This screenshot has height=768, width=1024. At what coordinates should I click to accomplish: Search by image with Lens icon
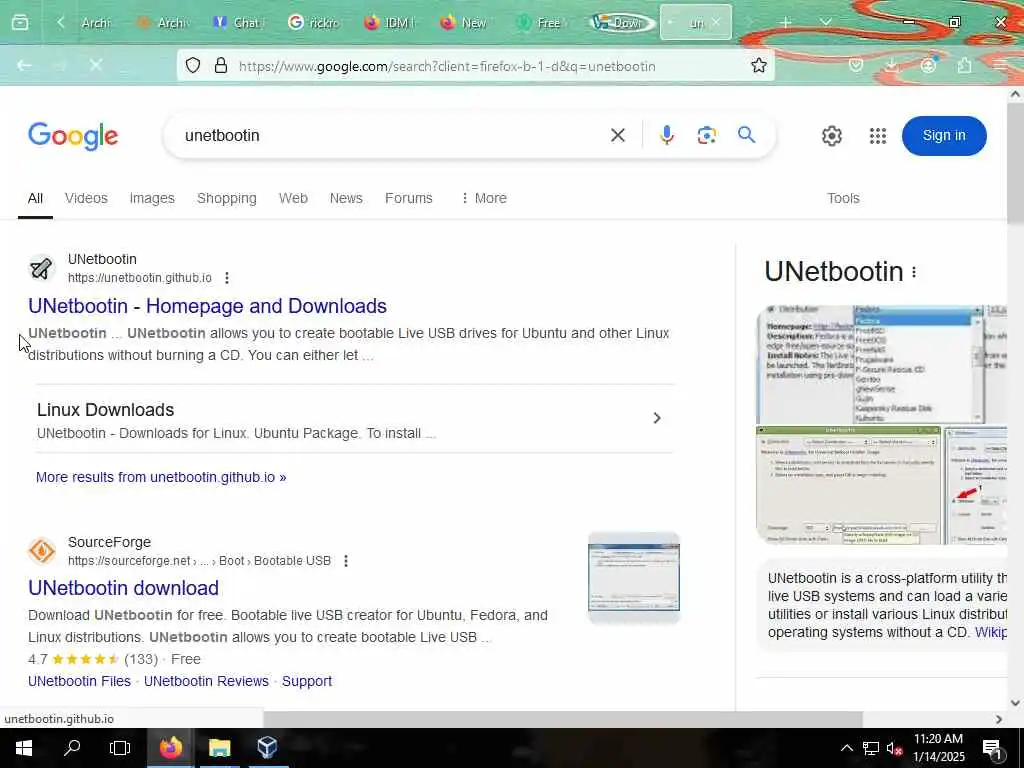(707, 135)
